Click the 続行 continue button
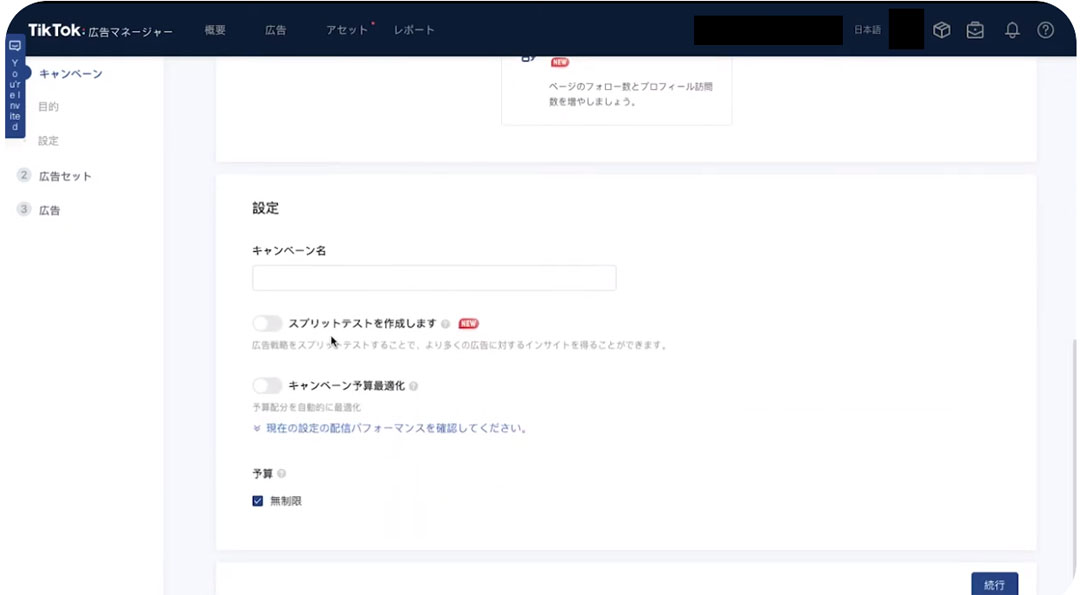1080x595 pixels. click(994, 583)
